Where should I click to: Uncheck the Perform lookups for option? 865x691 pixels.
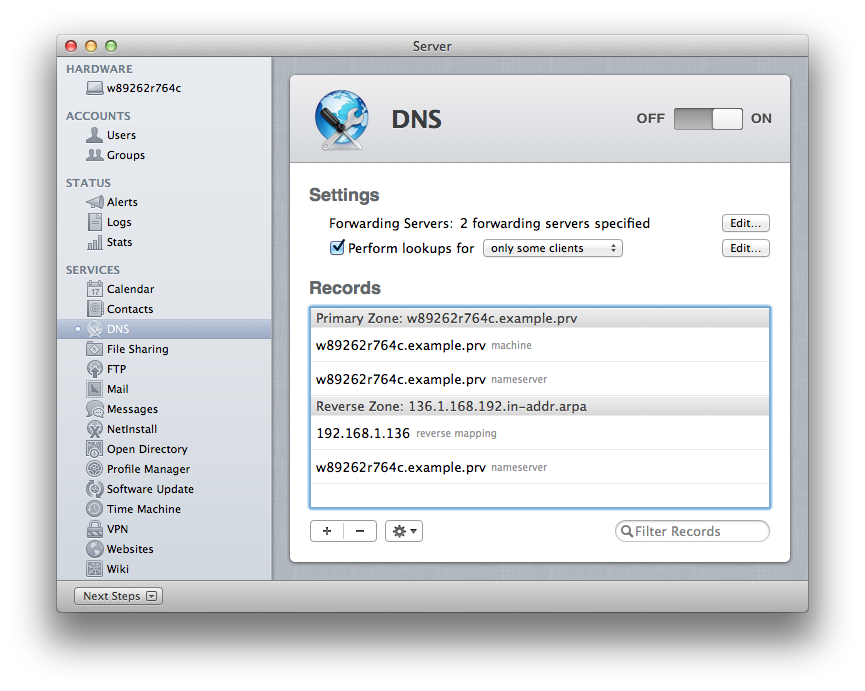[x=337, y=247]
